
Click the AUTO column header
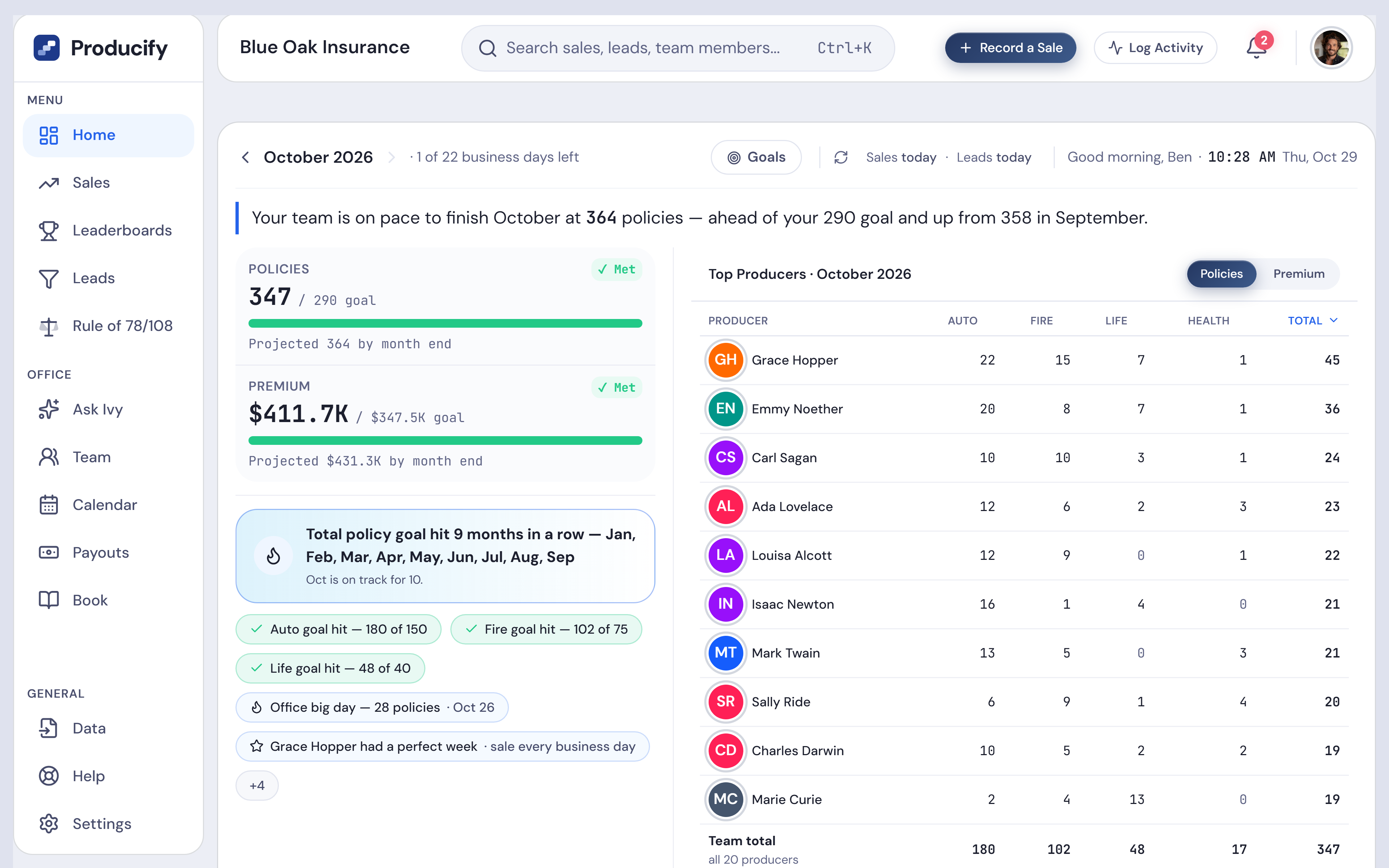point(962,320)
